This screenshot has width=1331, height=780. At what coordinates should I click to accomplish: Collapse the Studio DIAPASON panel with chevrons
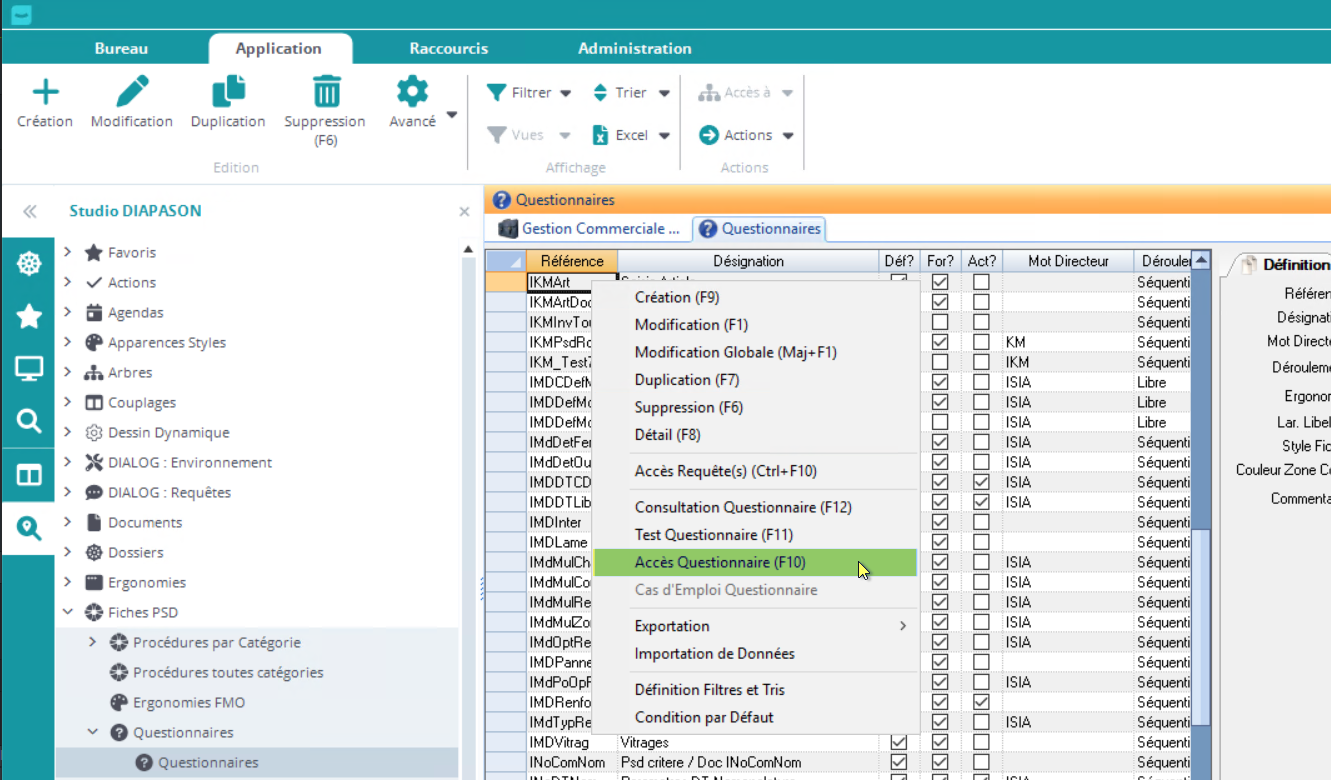point(29,211)
